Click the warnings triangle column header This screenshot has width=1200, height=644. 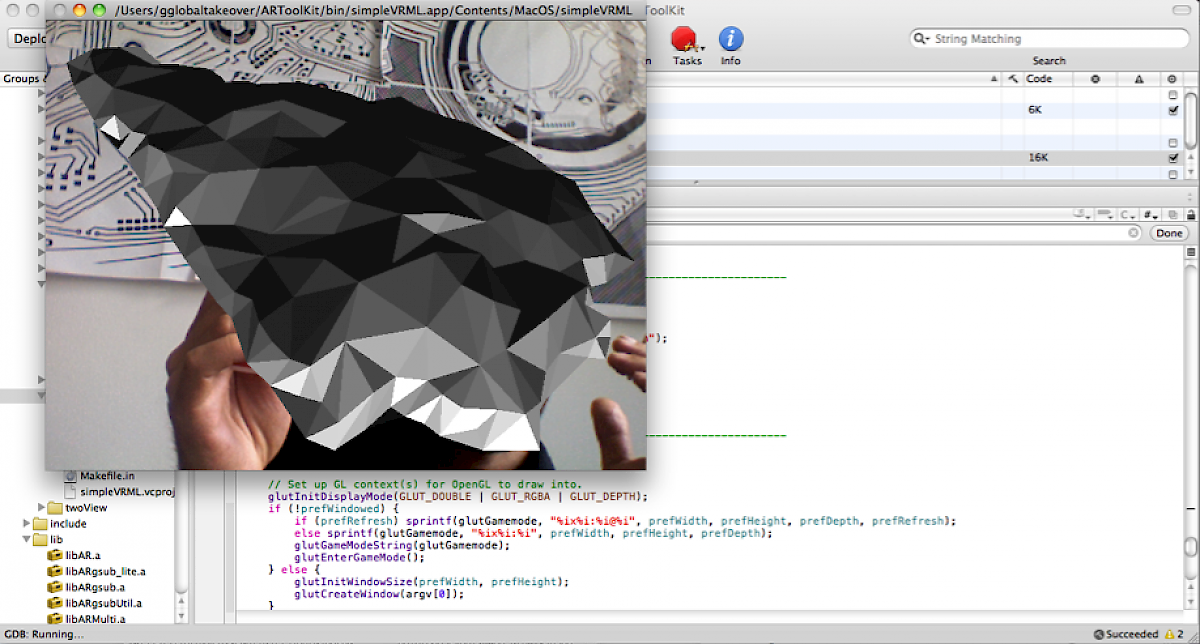tap(1138, 79)
